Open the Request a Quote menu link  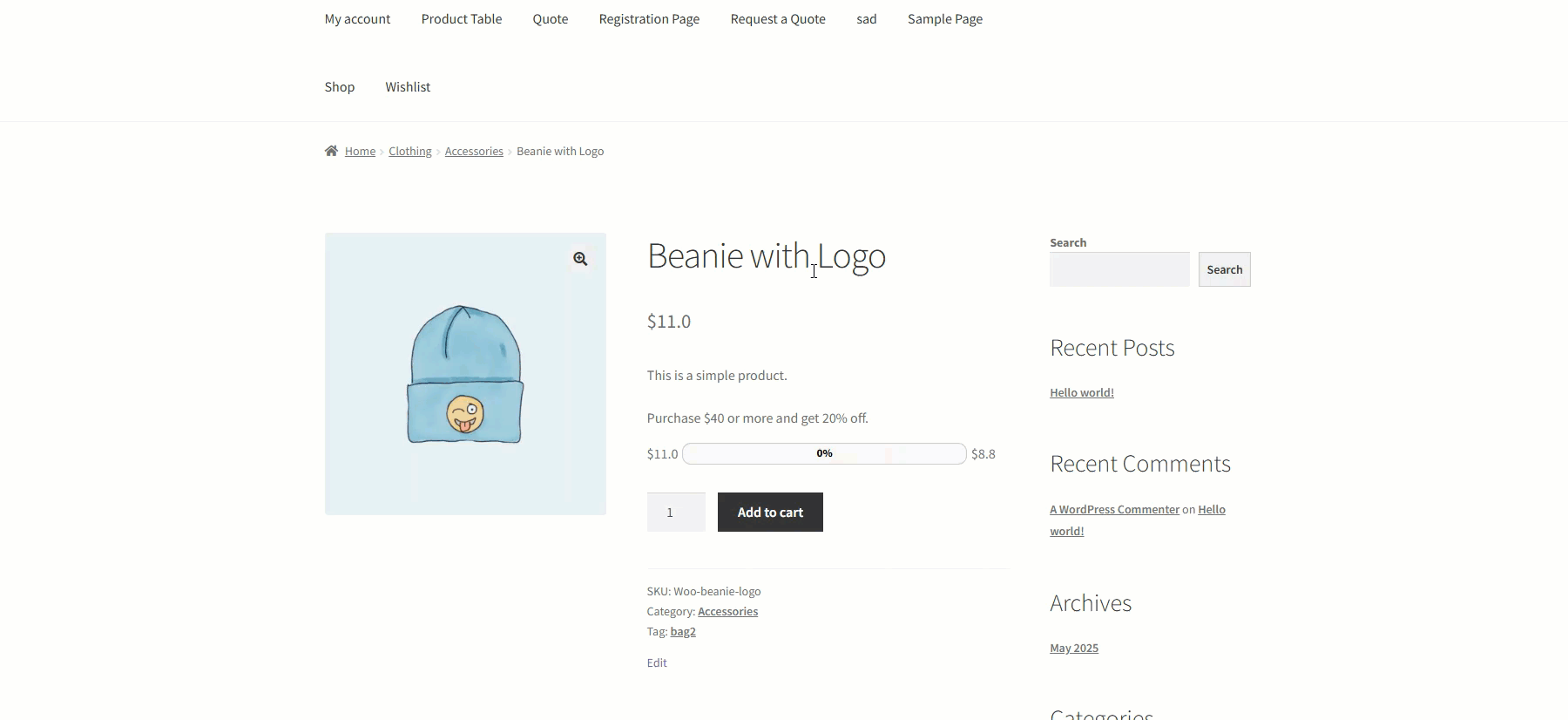coord(778,19)
